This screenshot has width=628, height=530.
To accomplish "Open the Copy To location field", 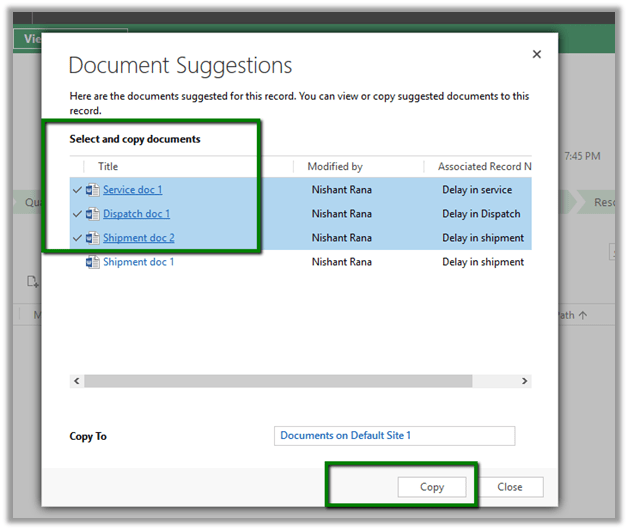I will tap(394, 436).
